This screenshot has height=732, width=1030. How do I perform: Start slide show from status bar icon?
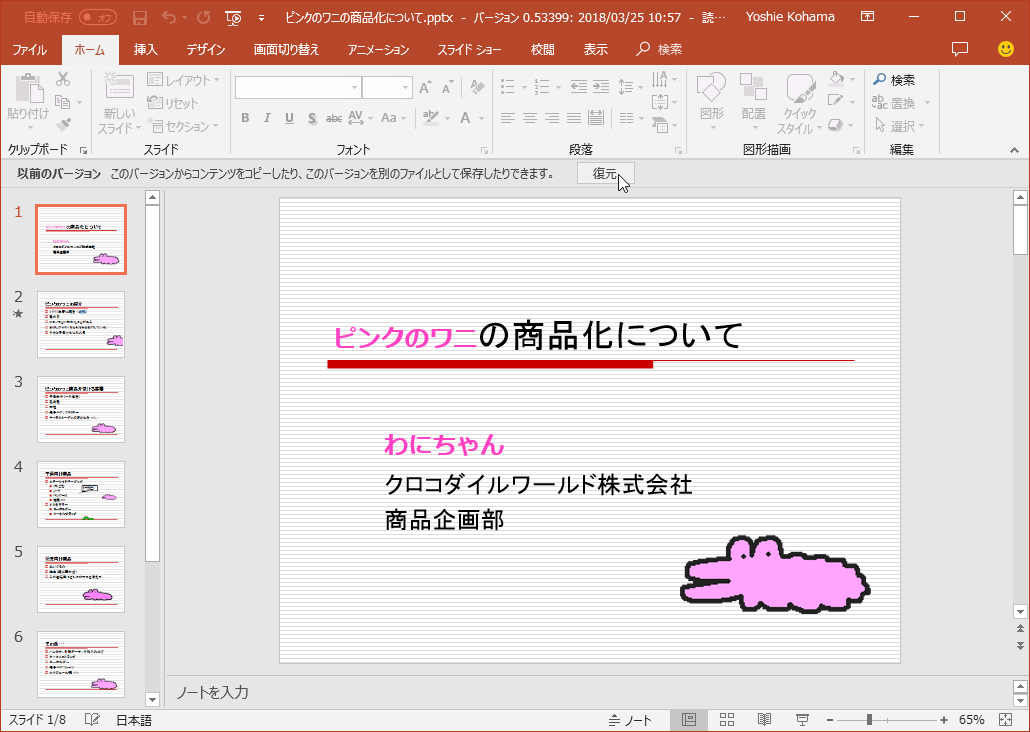[x=801, y=720]
